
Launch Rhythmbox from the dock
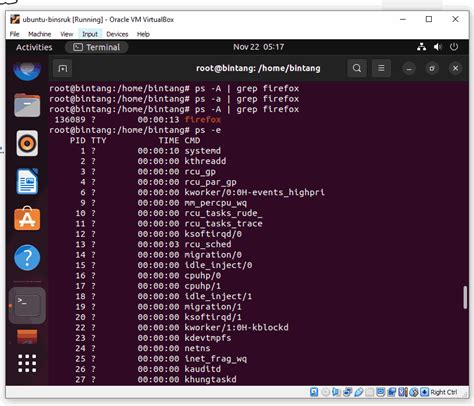pyautogui.click(x=27, y=143)
